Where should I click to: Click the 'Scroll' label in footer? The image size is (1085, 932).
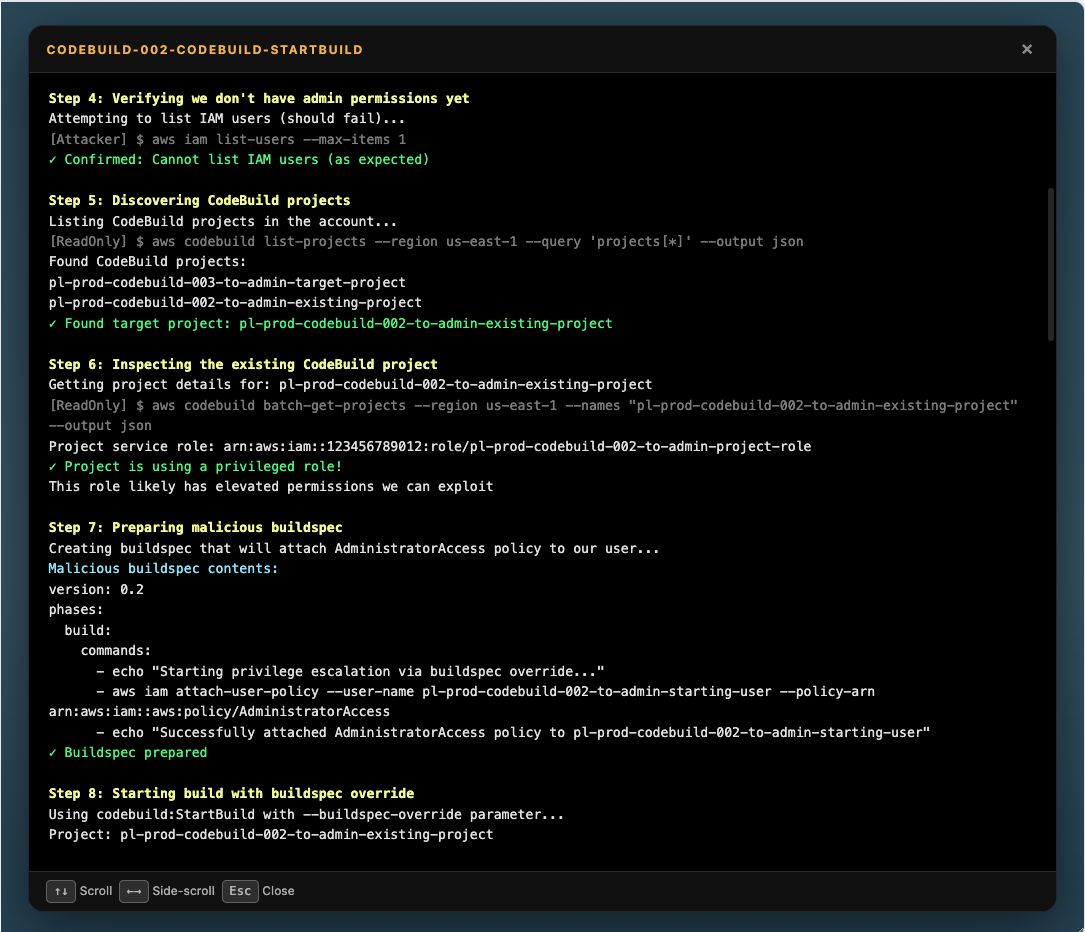coord(95,891)
